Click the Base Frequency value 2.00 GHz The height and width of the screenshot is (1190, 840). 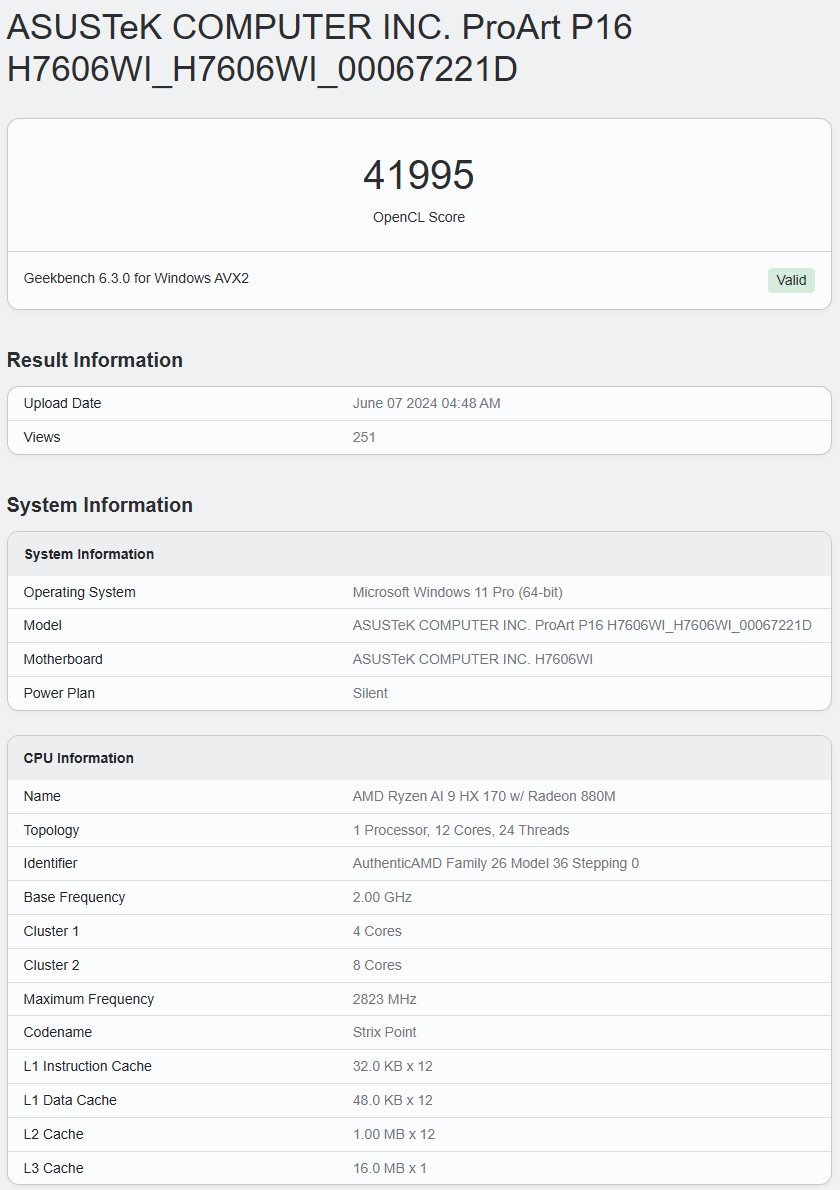[382, 897]
